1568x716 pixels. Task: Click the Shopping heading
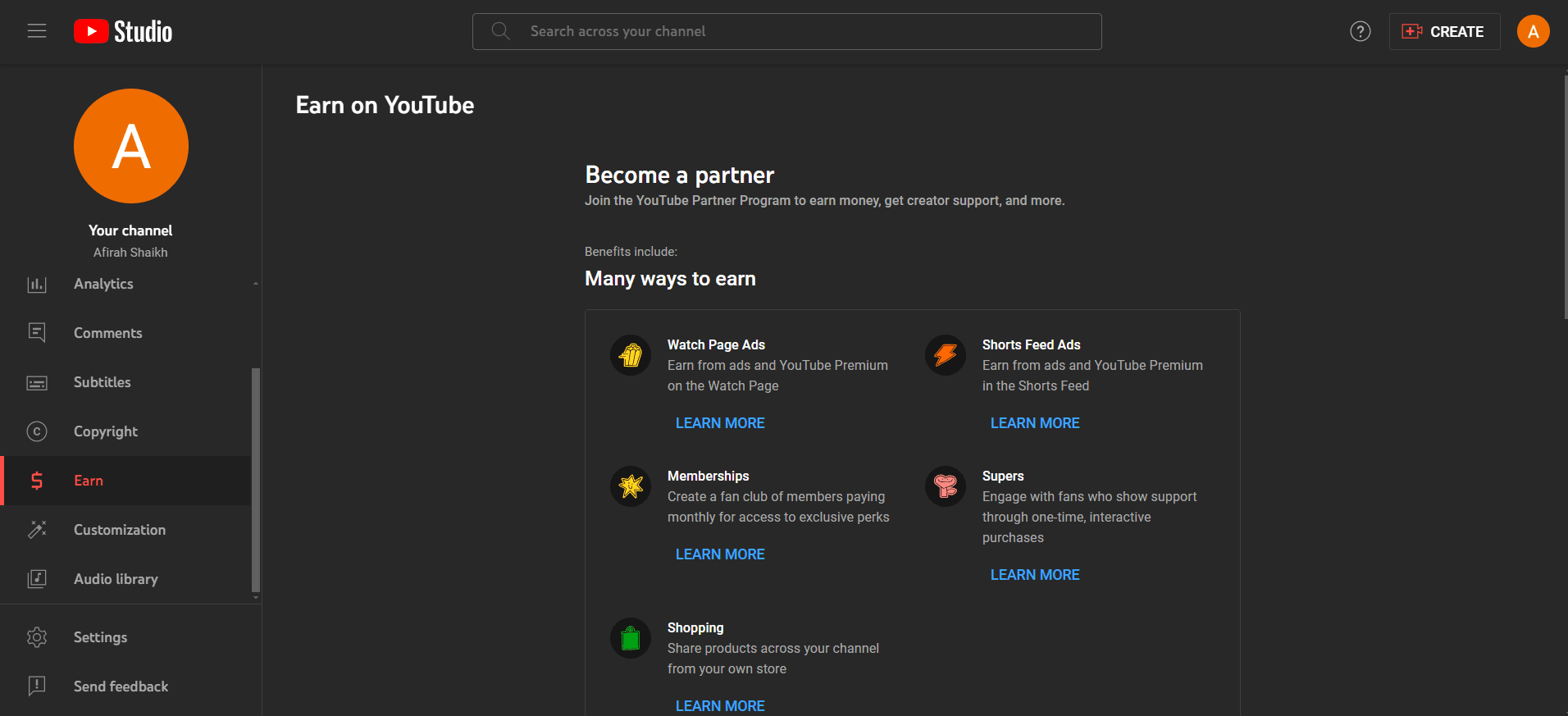pos(695,627)
